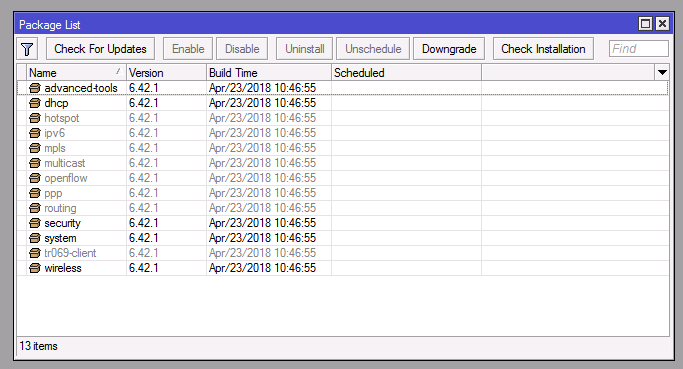Select the advanced-tools package name
Screen dimensions: 683x369
point(81,88)
